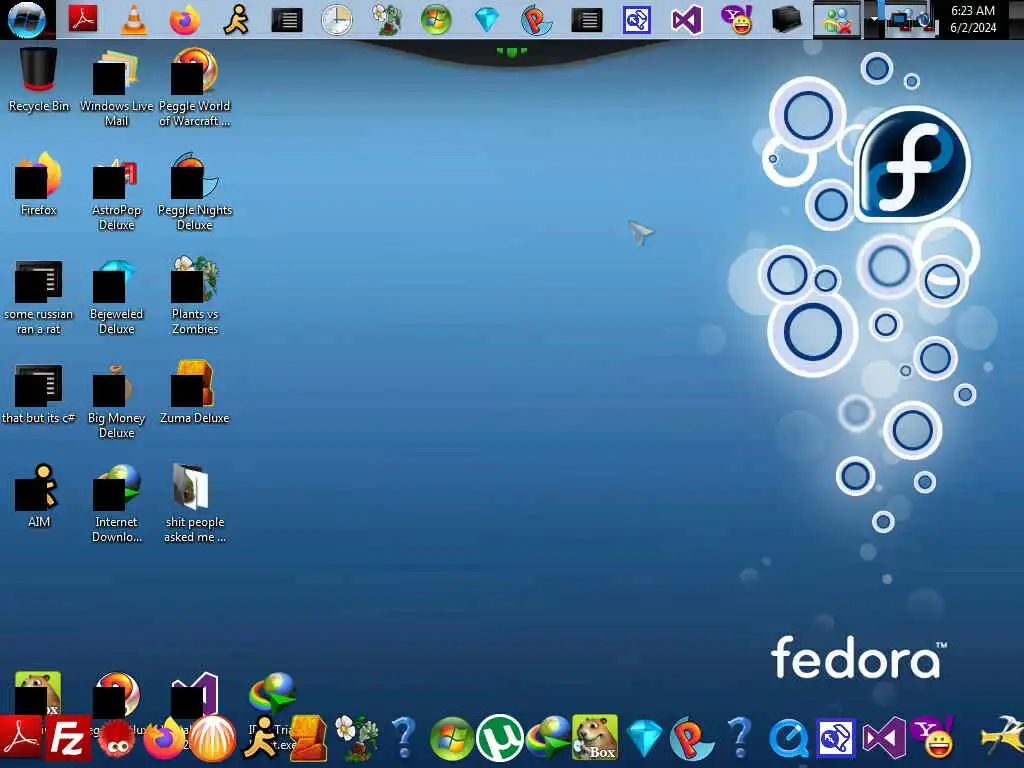Image resolution: width=1024 pixels, height=768 pixels.
Task: Launch QuickTime Player from the bottom dock
Action: tap(788, 739)
